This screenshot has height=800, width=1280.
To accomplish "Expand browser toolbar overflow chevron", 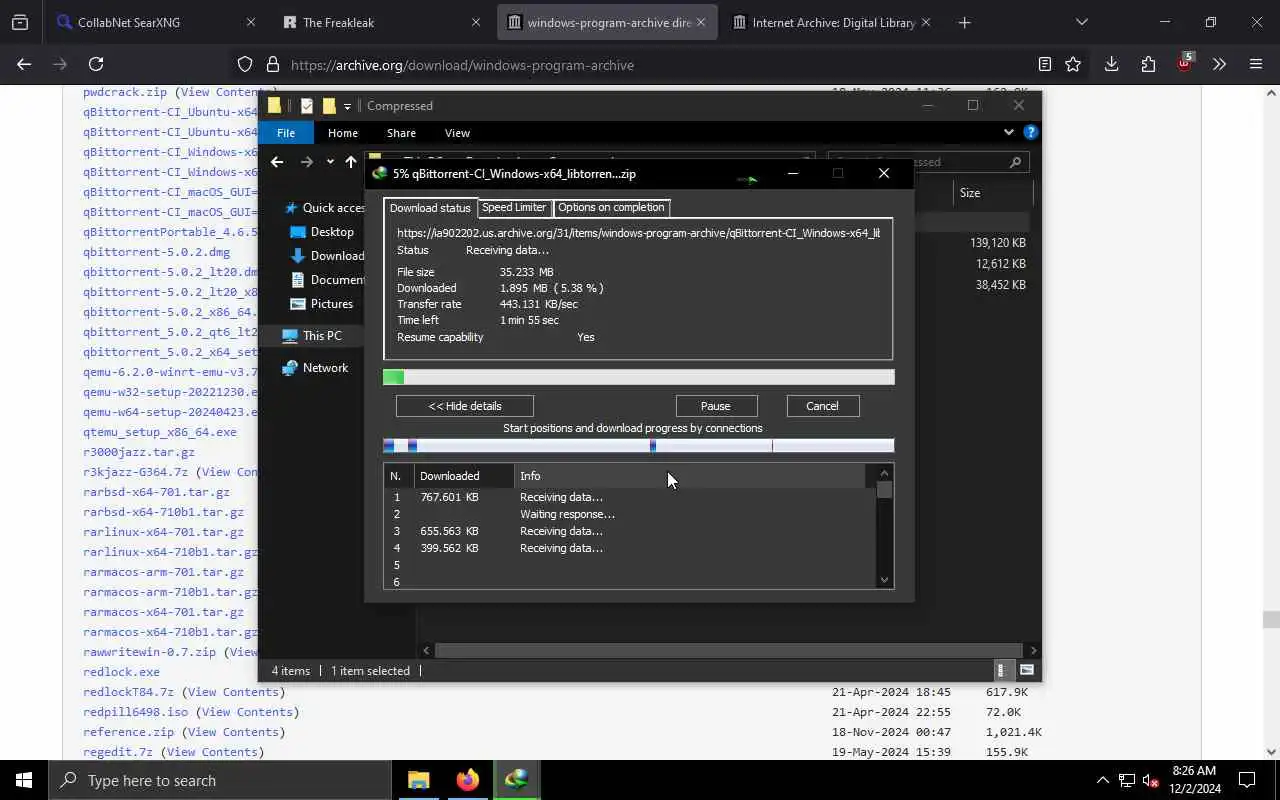I will click(x=1219, y=64).
